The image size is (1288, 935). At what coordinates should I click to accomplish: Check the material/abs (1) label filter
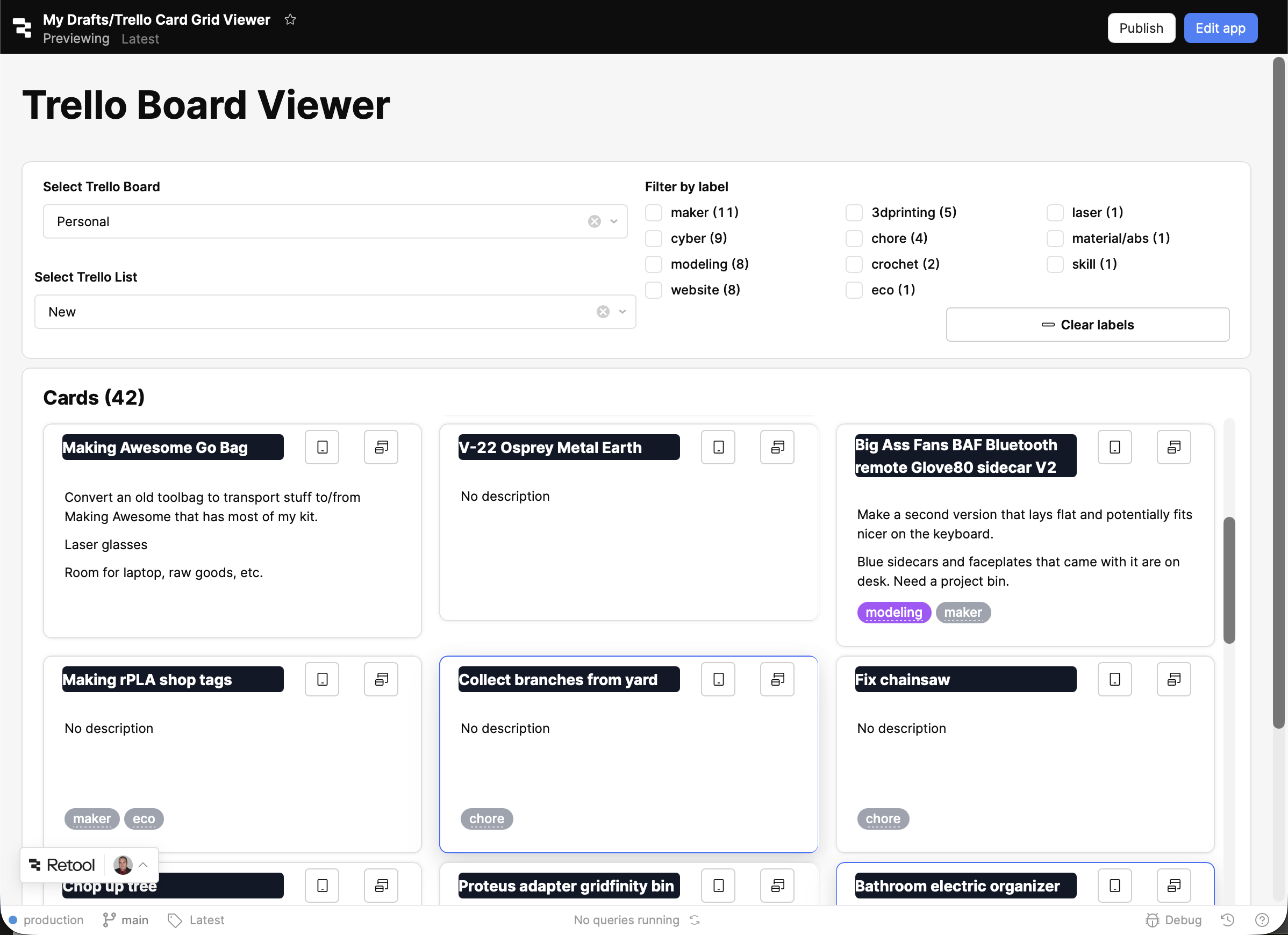(1055, 239)
